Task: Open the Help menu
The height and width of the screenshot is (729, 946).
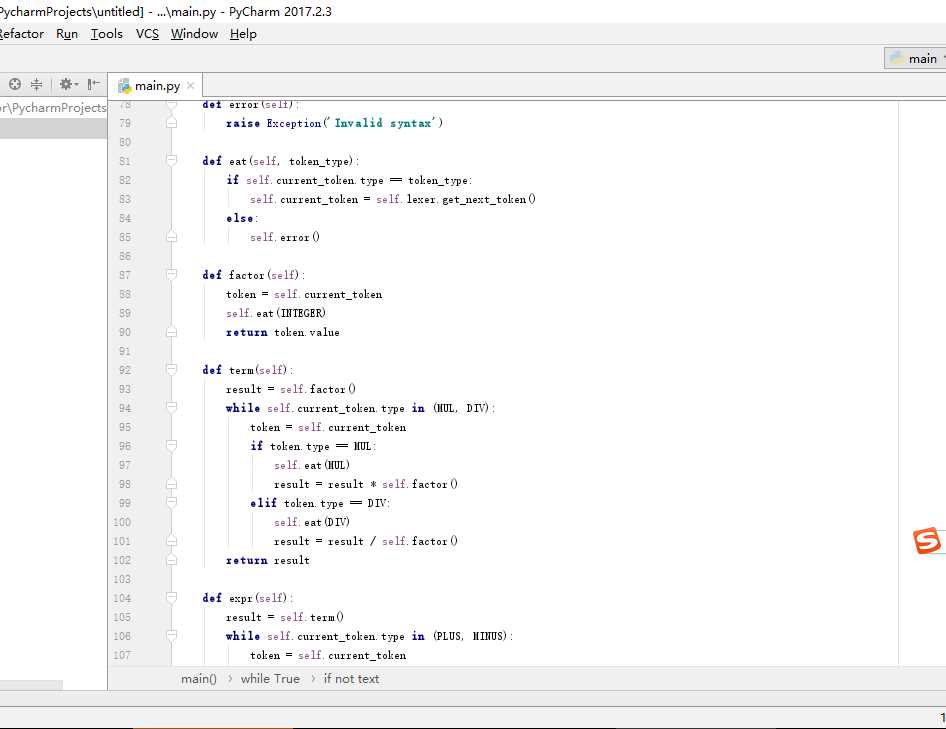Action: [243, 34]
